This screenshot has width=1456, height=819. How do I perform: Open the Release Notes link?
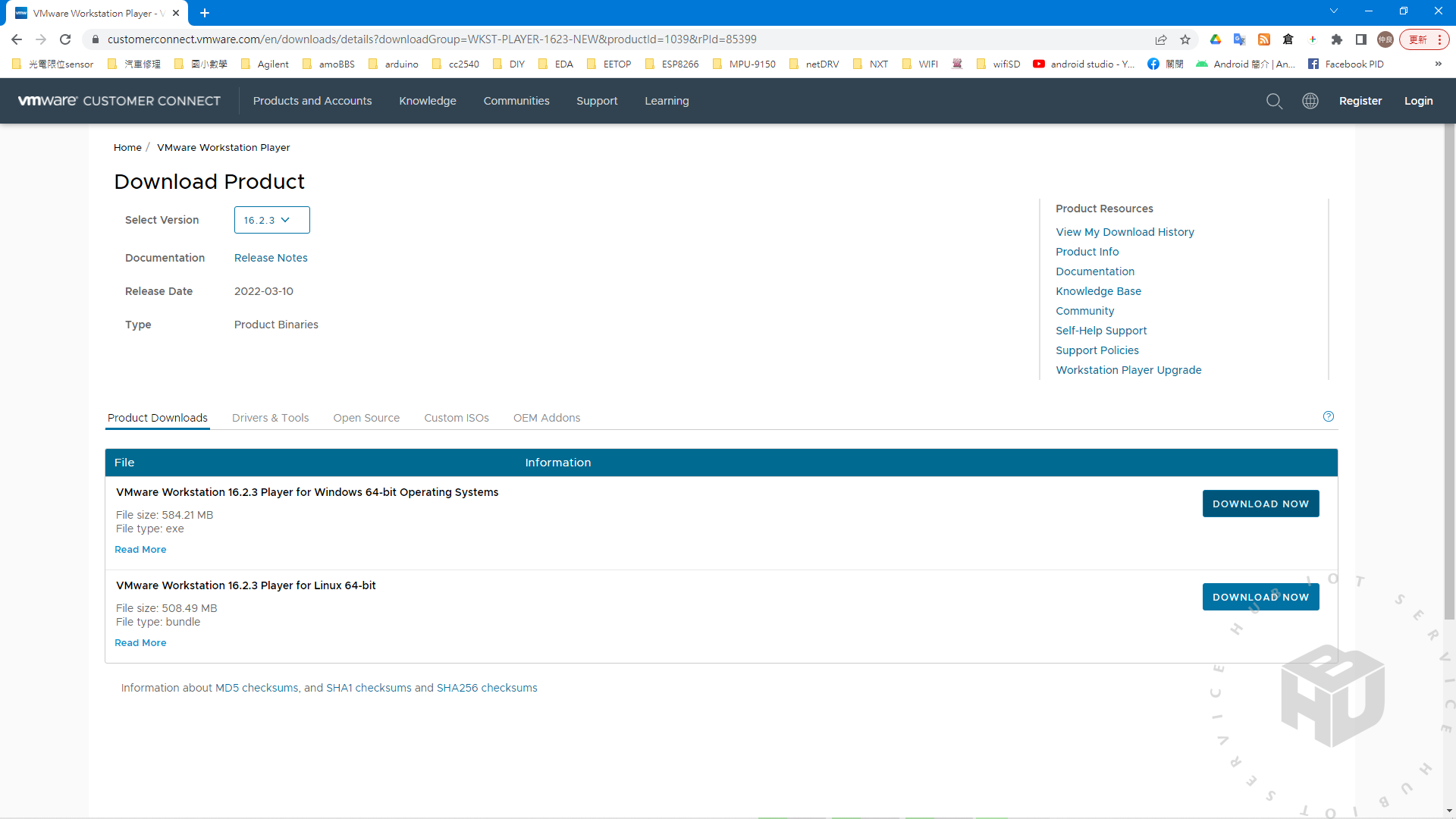tap(271, 258)
